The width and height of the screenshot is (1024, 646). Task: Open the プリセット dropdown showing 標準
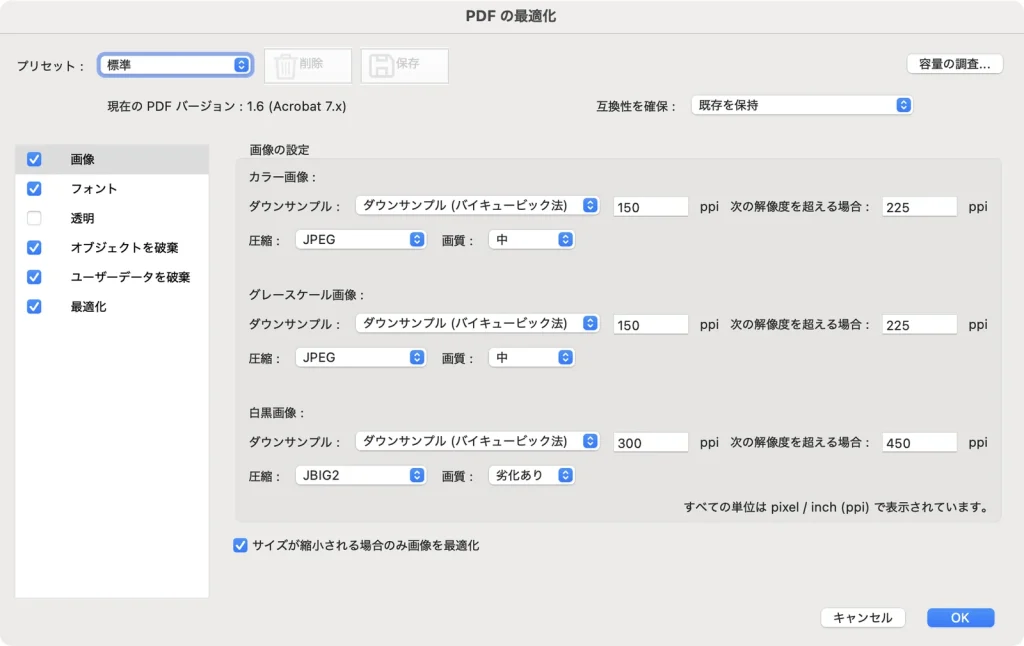click(176, 65)
